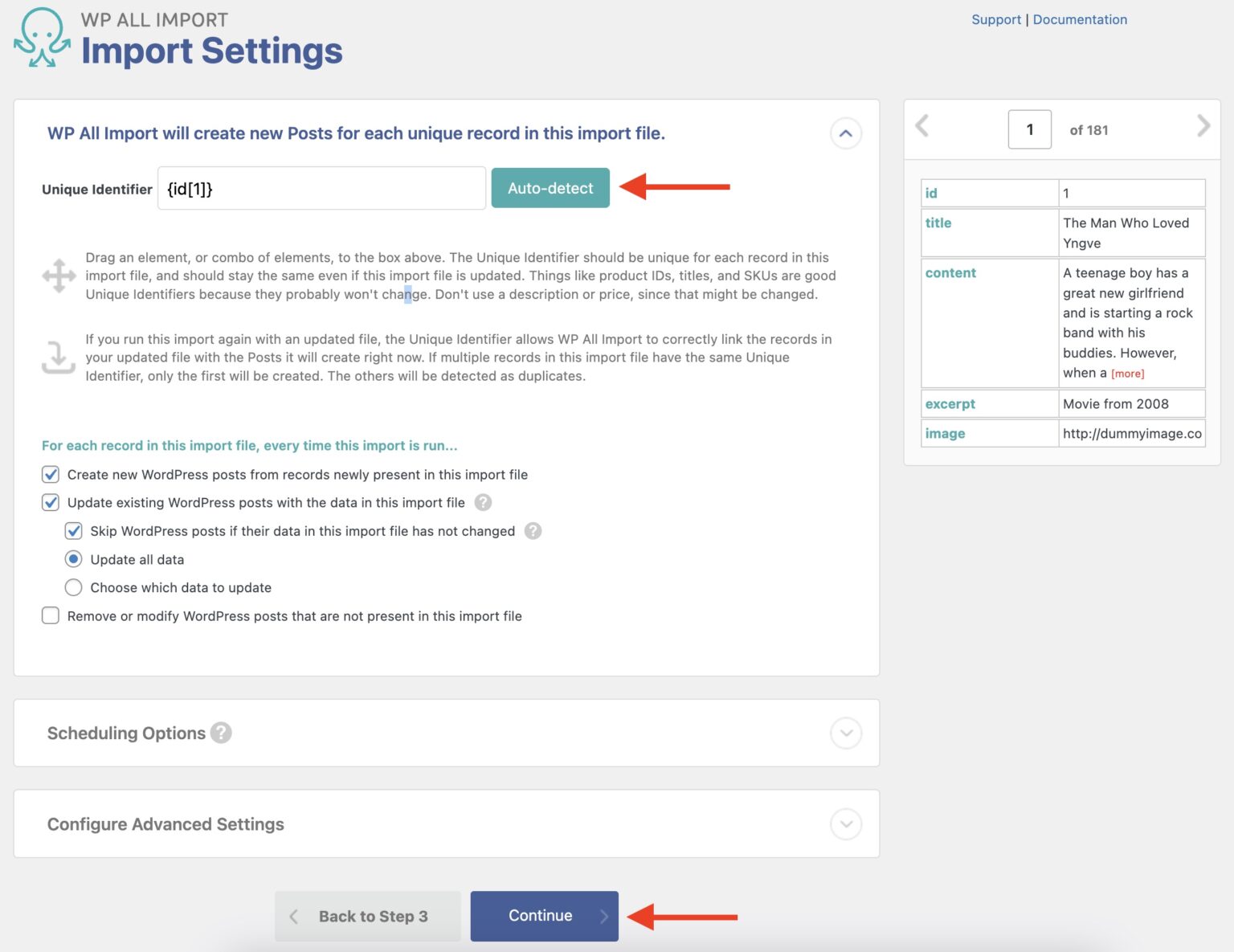Expand the Scheduling Options section

point(845,733)
